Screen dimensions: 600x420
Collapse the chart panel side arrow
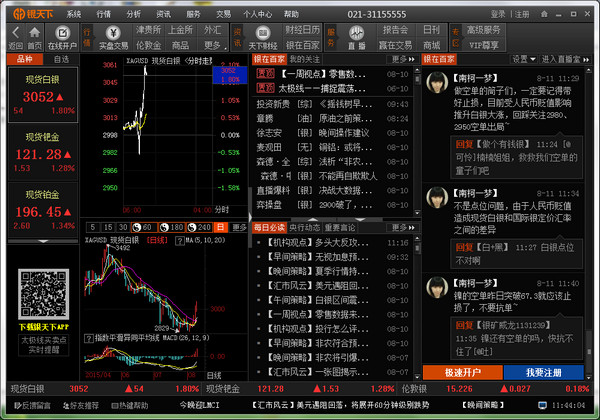pos(250,217)
